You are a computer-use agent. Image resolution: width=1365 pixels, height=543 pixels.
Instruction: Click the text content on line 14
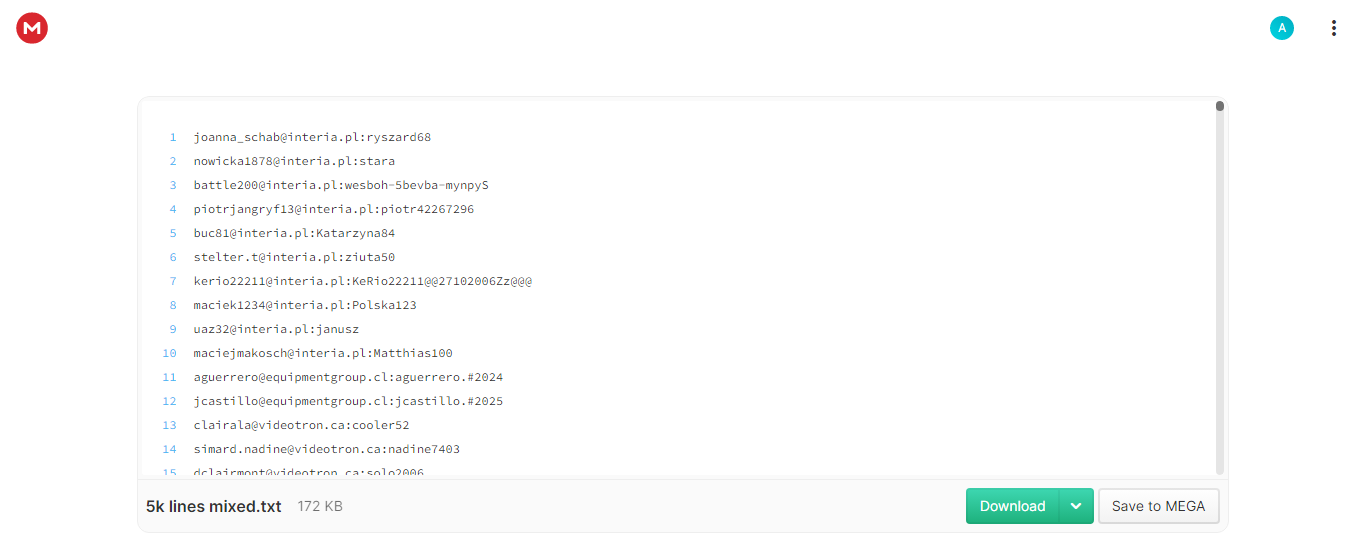327,449
